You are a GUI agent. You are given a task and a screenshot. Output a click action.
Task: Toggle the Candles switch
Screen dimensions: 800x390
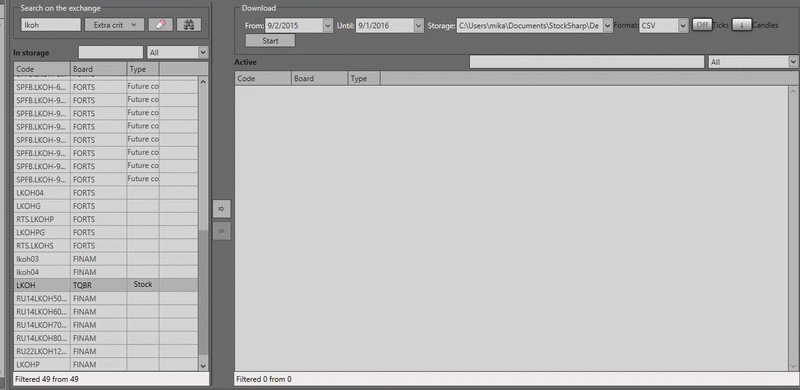coord(741,25)
